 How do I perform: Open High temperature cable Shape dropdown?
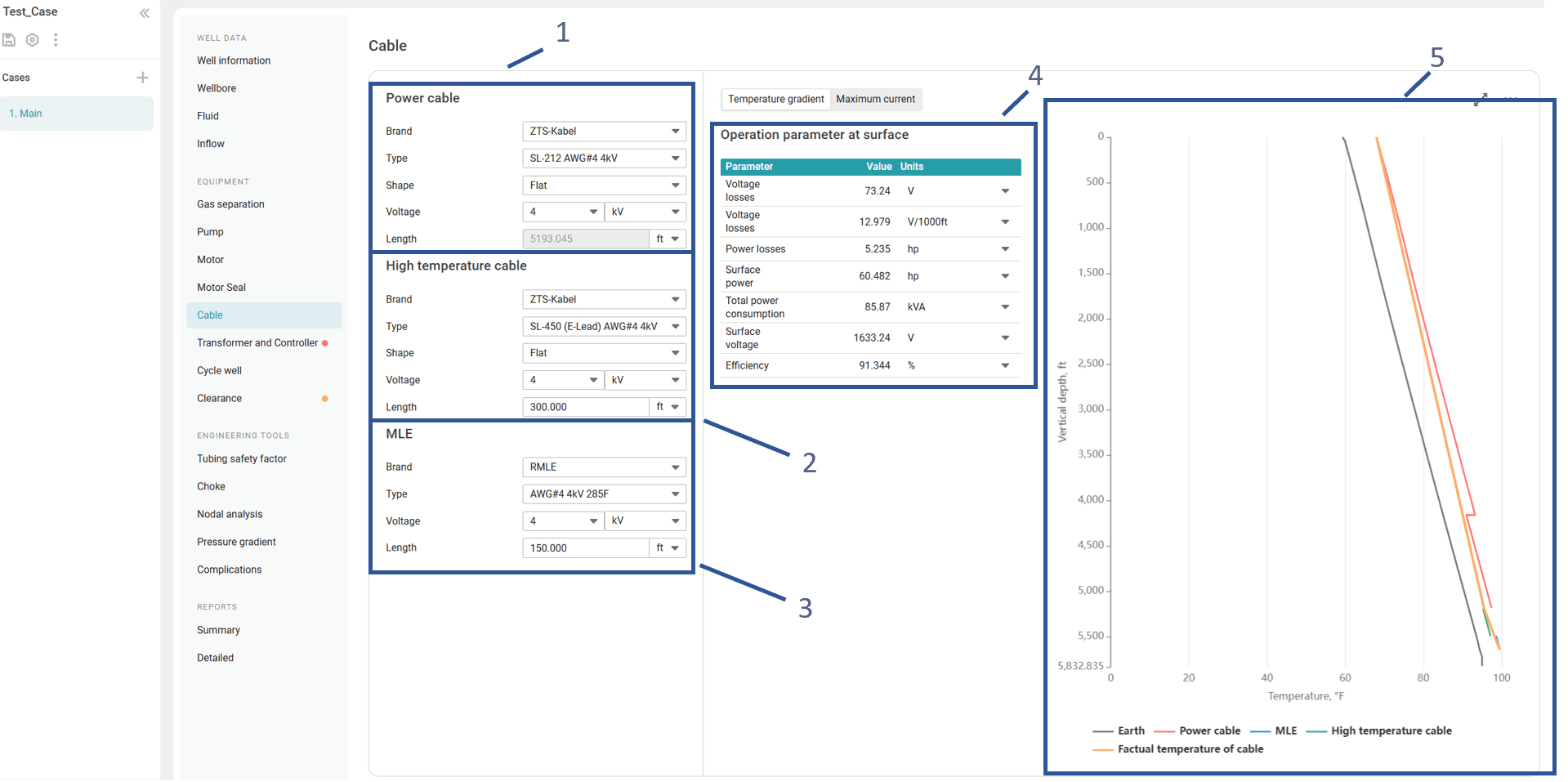(x=603, y=353)
